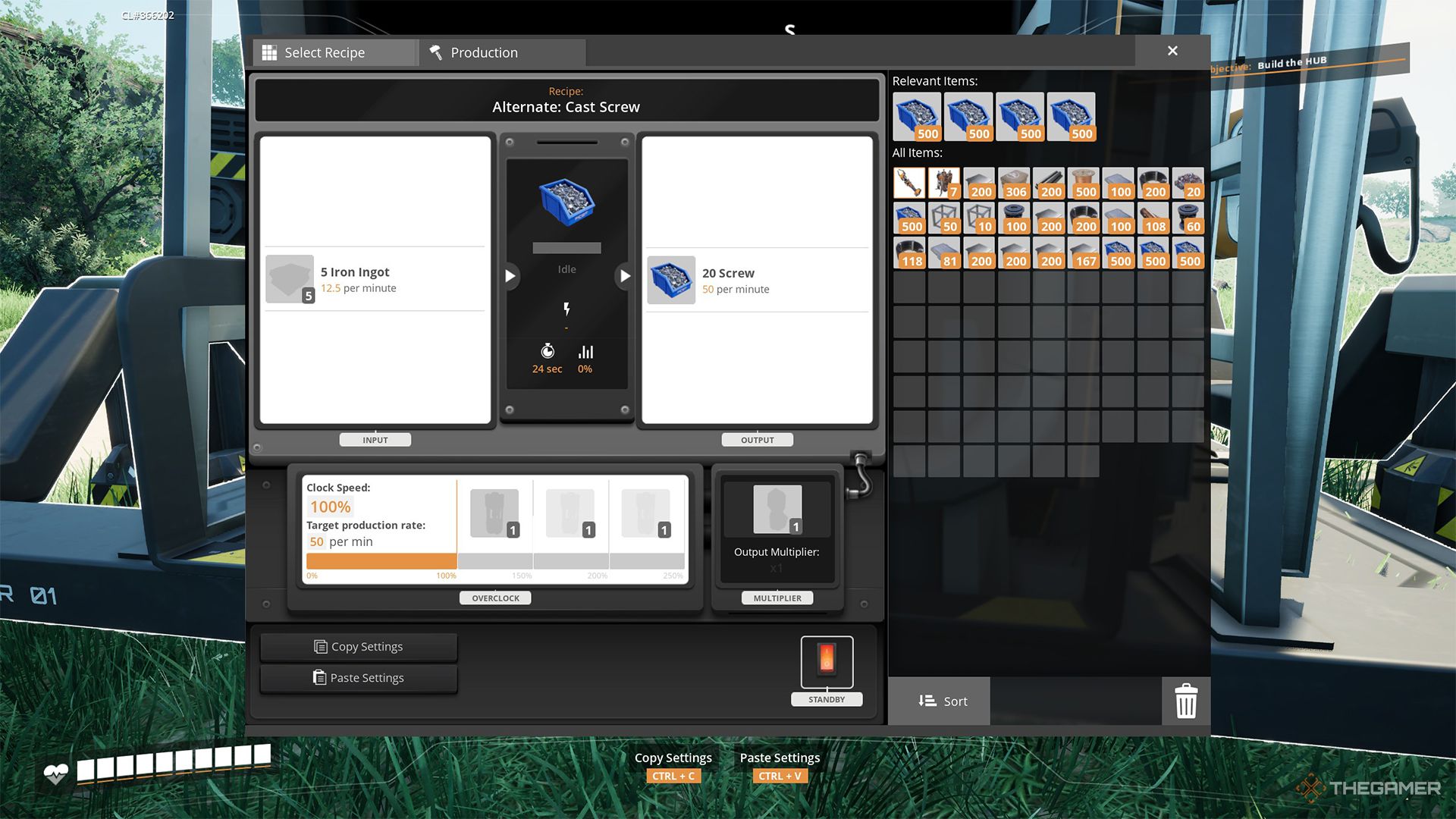Select the frame stack of 10

979,218
